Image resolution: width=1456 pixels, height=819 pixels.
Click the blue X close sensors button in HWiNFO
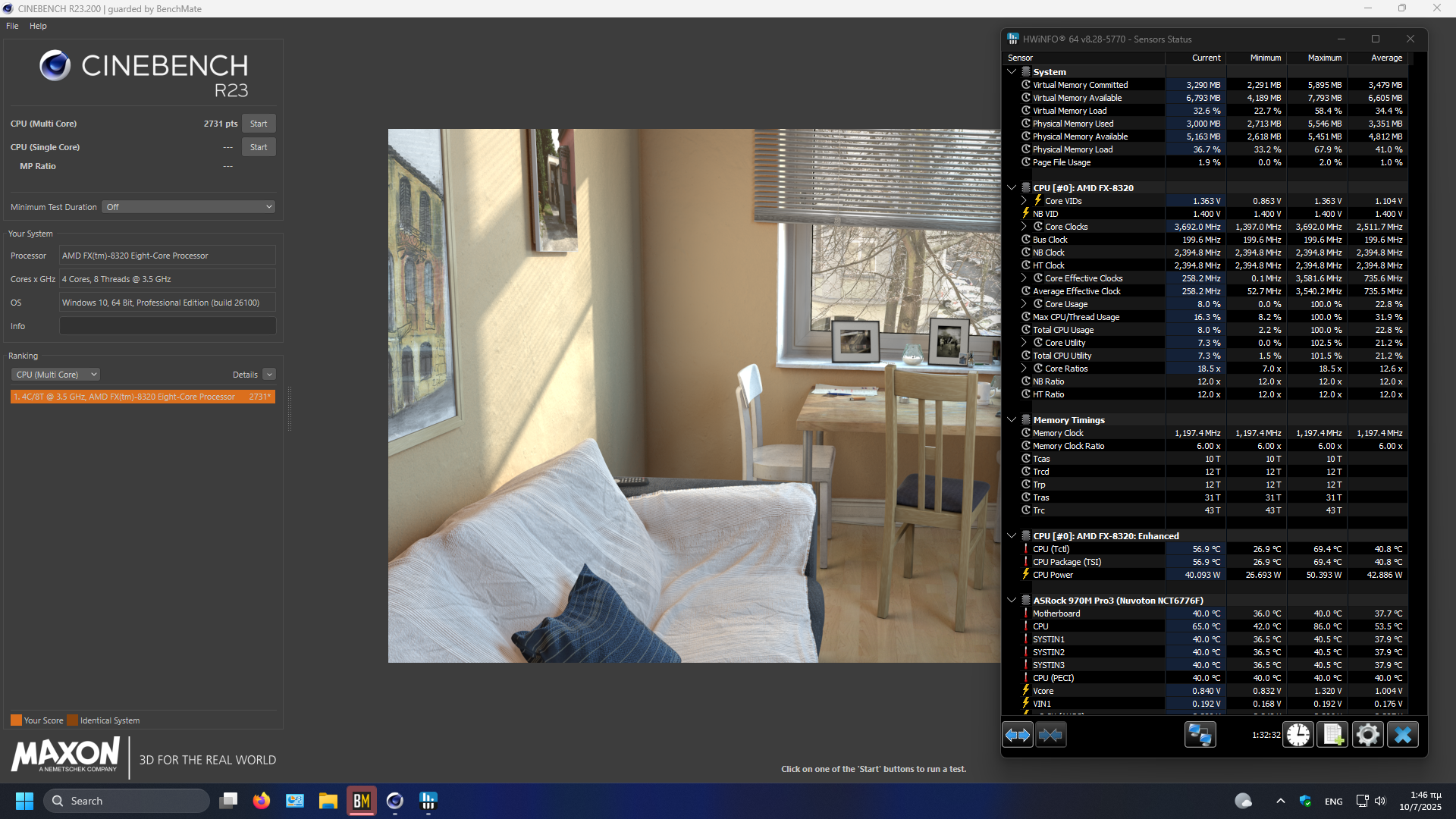click(x=1403, y=735)
